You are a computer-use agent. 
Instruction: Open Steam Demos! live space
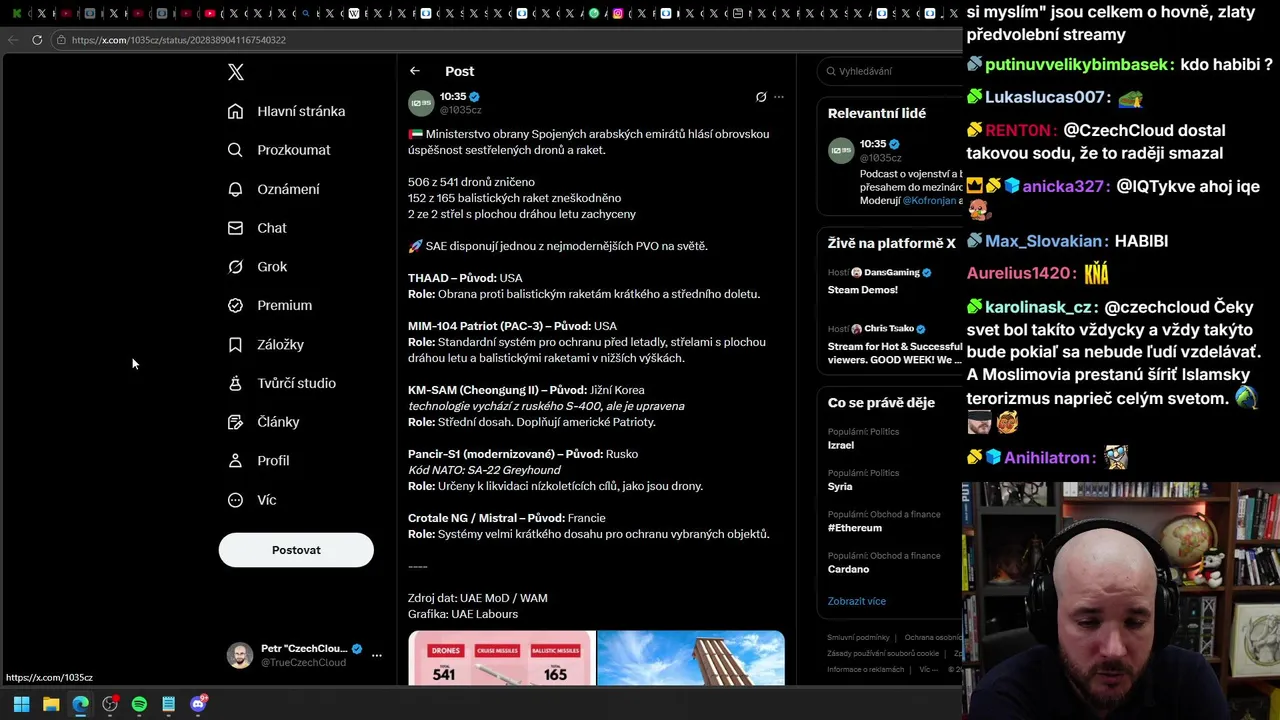pyautogui.click(x=890, y=281)
